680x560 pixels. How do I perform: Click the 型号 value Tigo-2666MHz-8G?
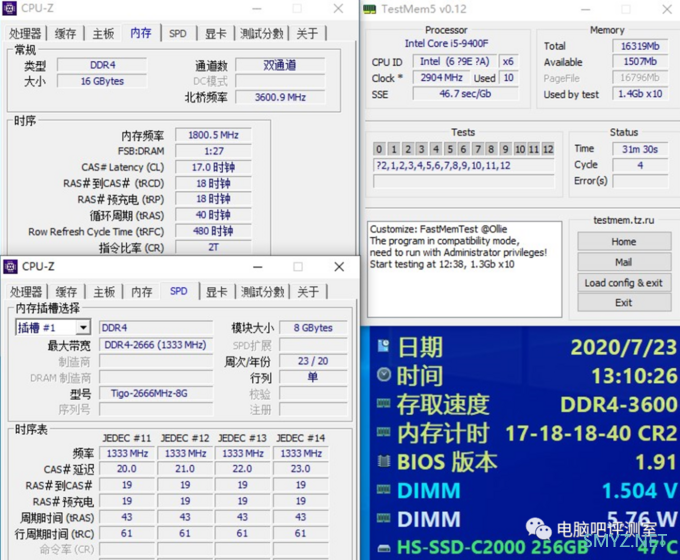156,393
